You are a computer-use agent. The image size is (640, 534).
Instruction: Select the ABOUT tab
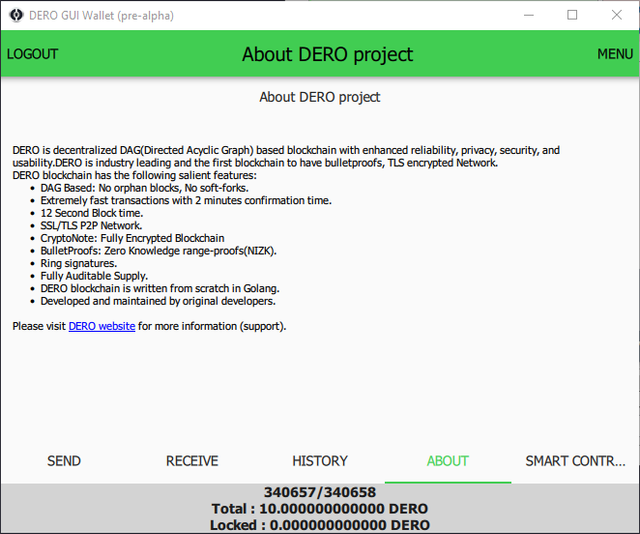click(448, 461)
